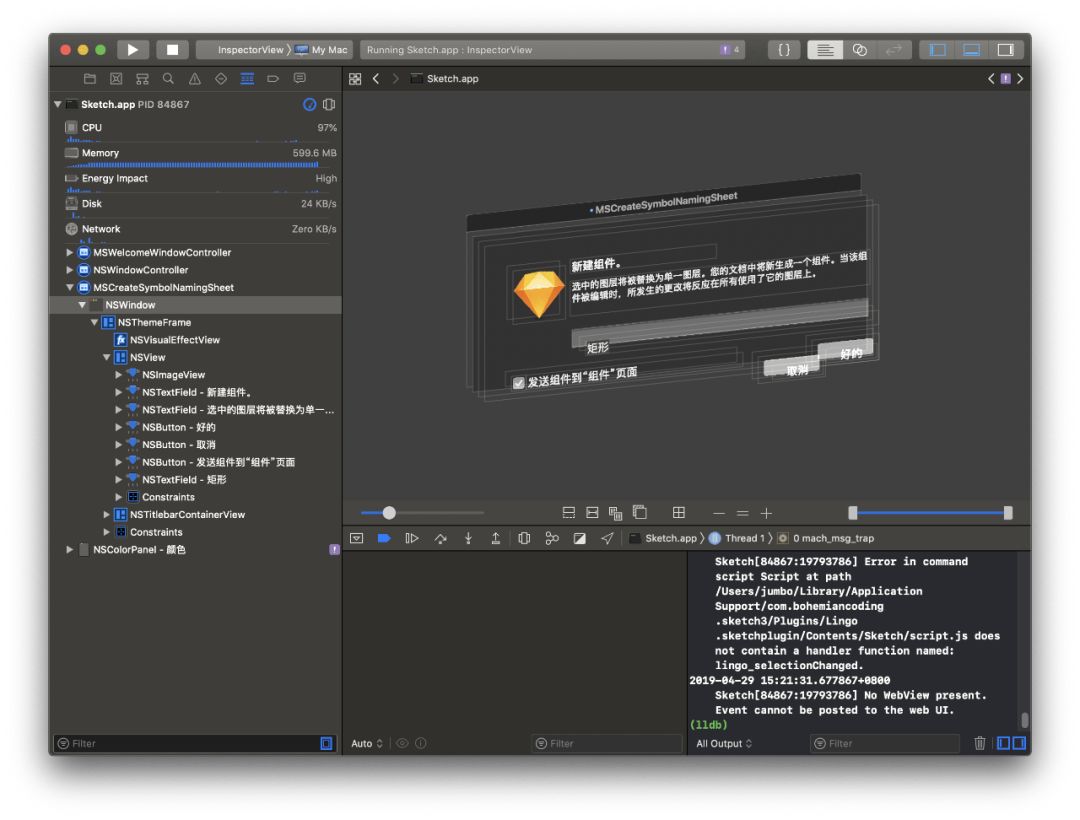Toggle the bottom debug area panel
The height and width of the screenshot is (820, 1080).
click(x=971, y=50)
